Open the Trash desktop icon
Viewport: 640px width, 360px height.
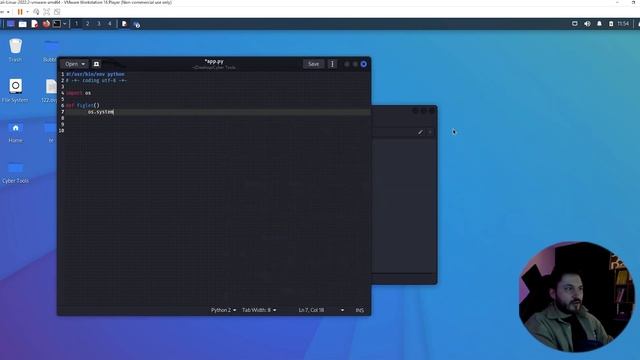click(x=15, y=50)
